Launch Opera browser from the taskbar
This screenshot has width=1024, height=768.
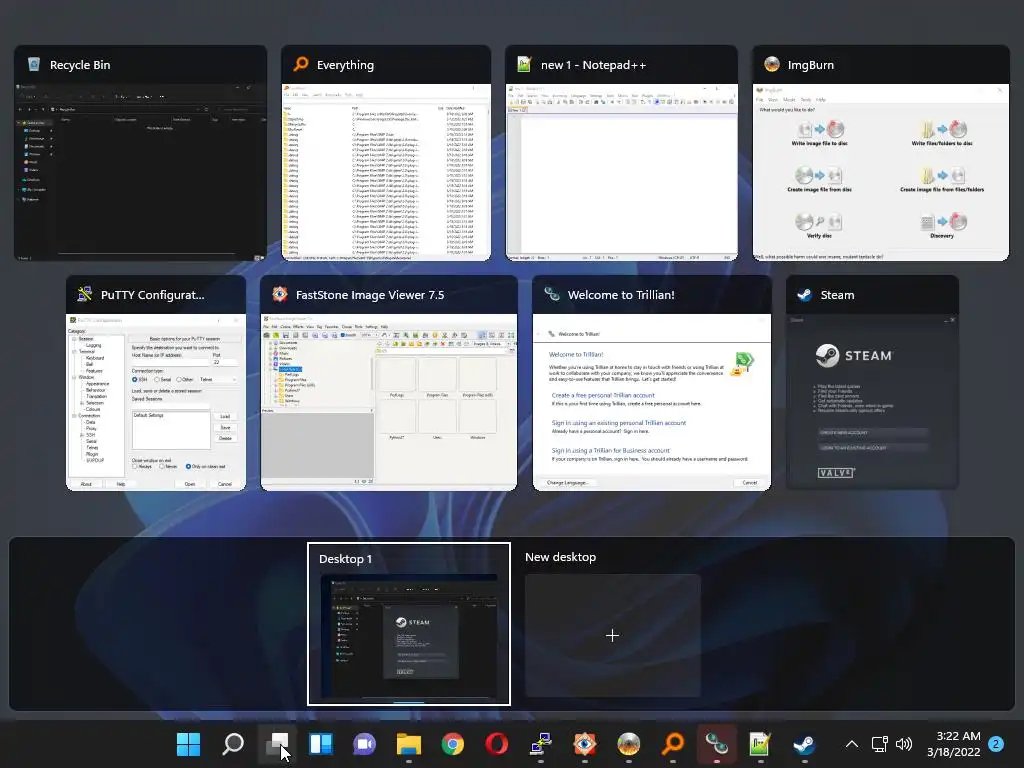497,744
